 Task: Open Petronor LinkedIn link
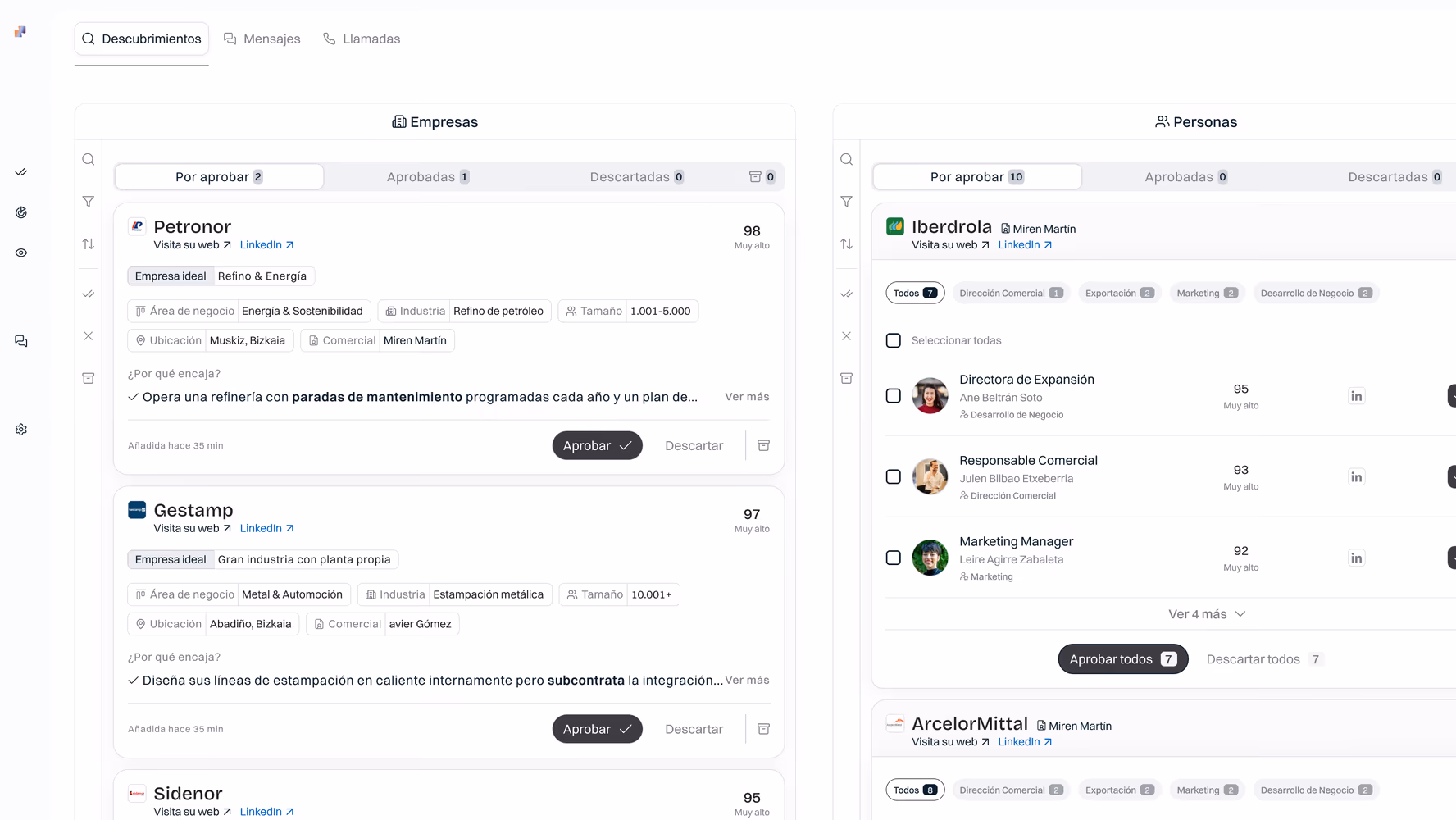pos(266,245)
